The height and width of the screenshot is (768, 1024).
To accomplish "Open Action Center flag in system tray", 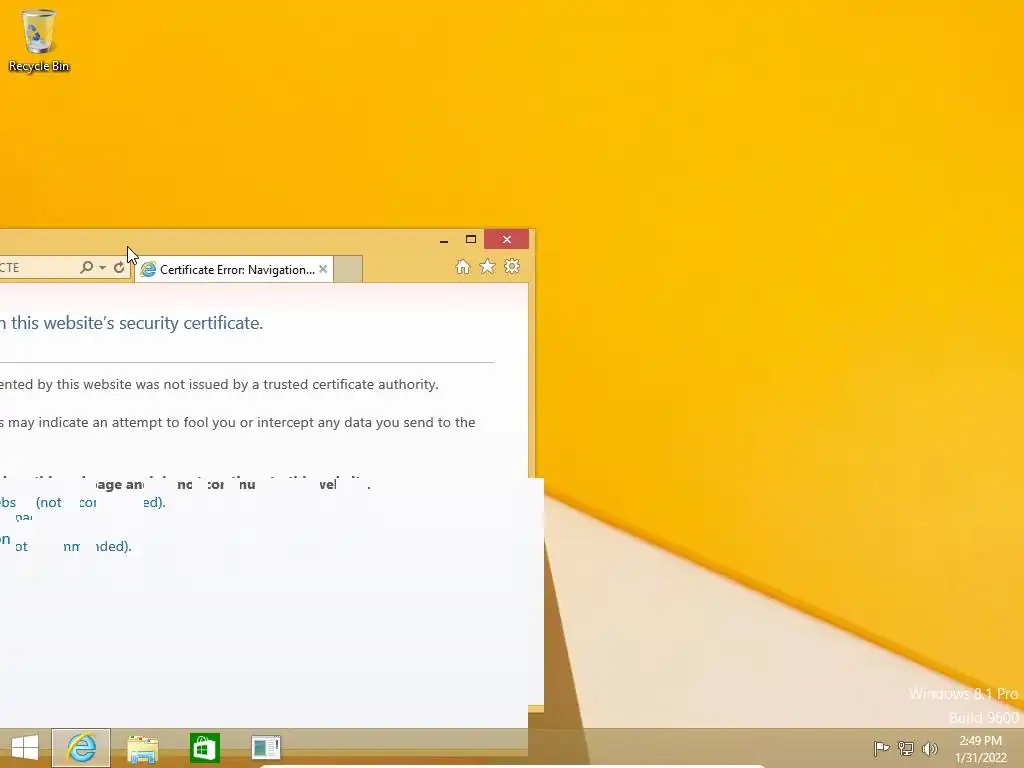I will (x=881, y=748).
